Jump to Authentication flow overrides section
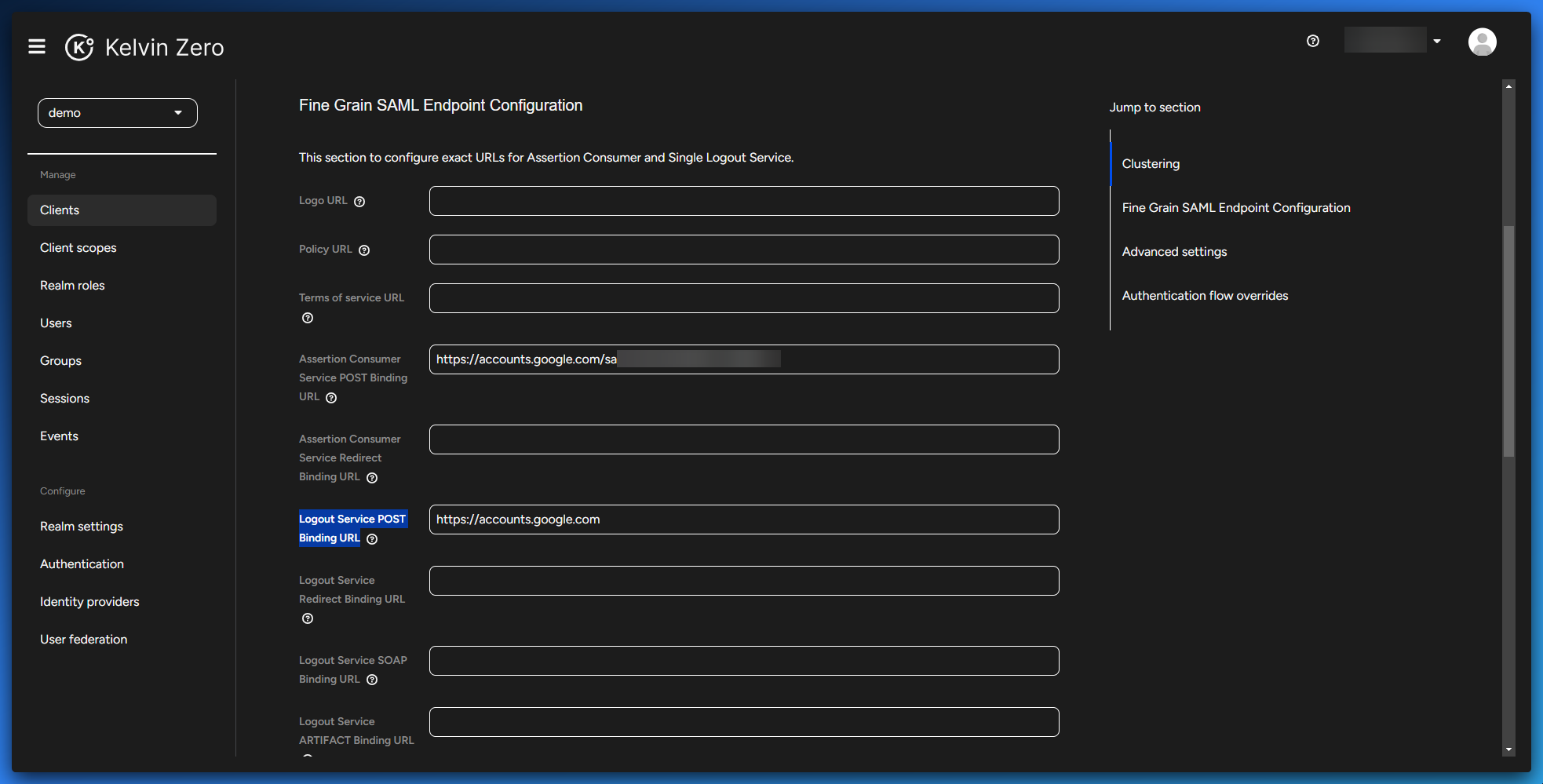Viewport: 1543px width, 784px height. (1205, 296)
